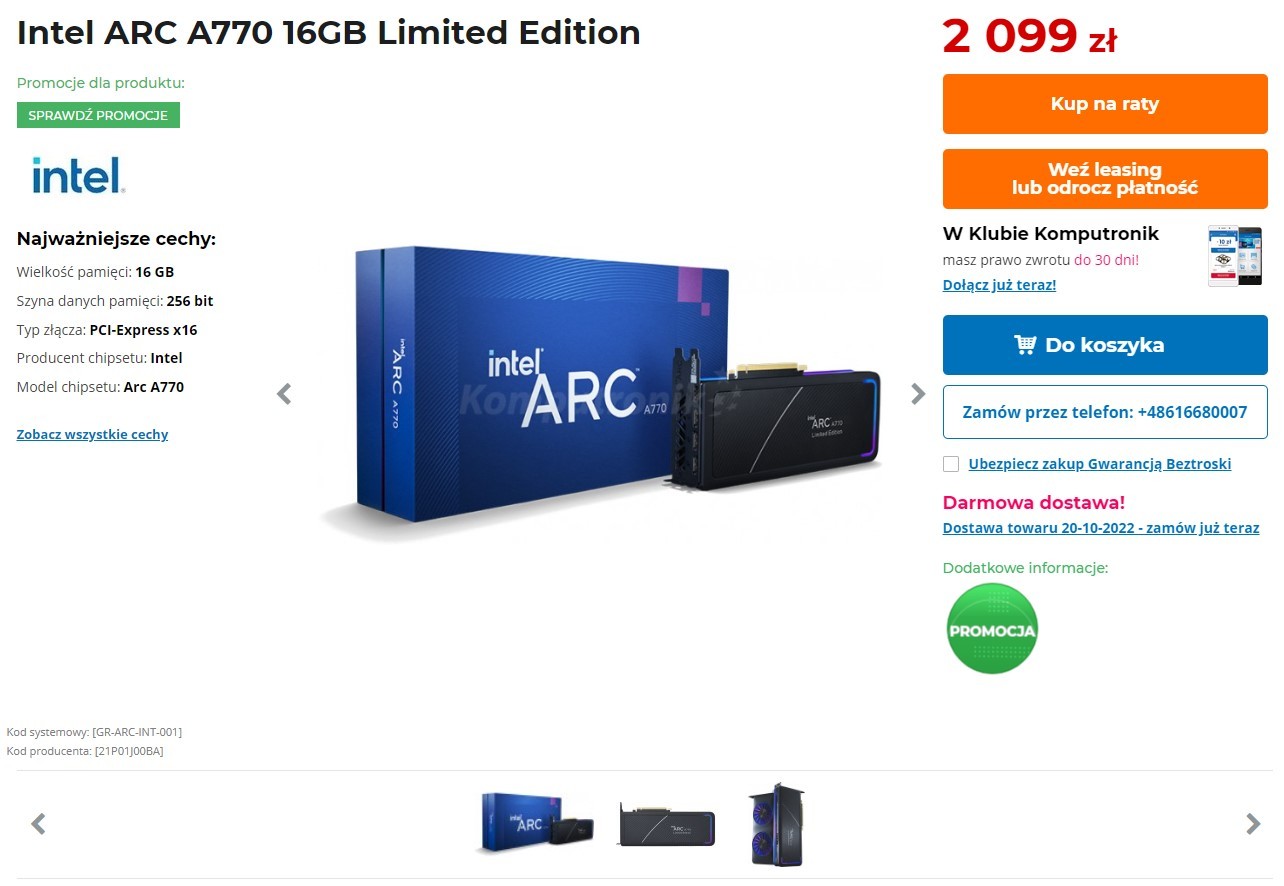The image size is (1284, 886).
Task: Enable the Ubezpiecz zakup Gwarancją Beztroski checkbox
Action: (950, 463)
